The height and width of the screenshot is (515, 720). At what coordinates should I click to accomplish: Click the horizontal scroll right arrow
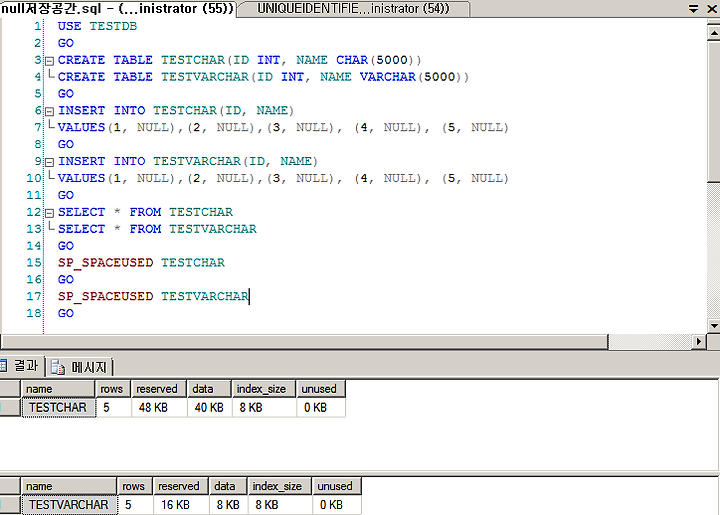[699, 341]
